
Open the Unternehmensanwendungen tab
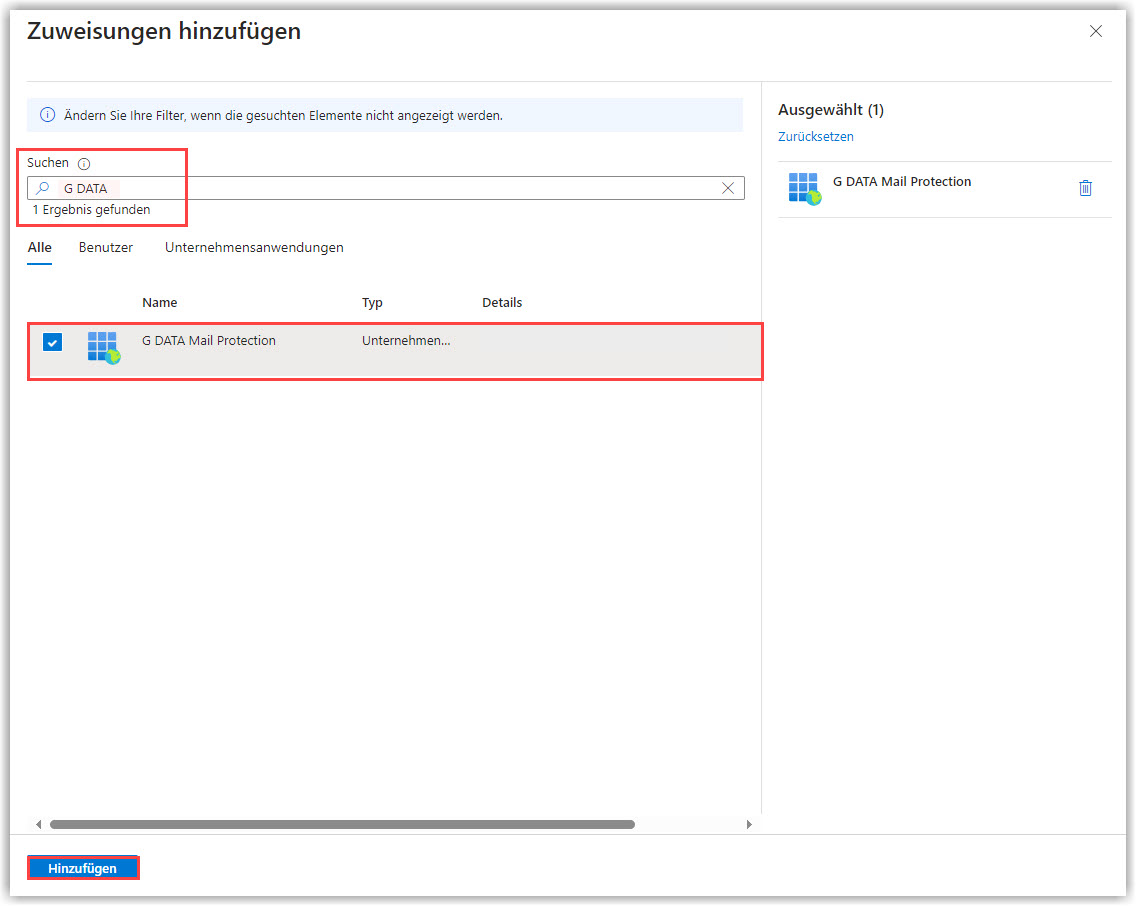pyautogui.click(x=254, y=248)
